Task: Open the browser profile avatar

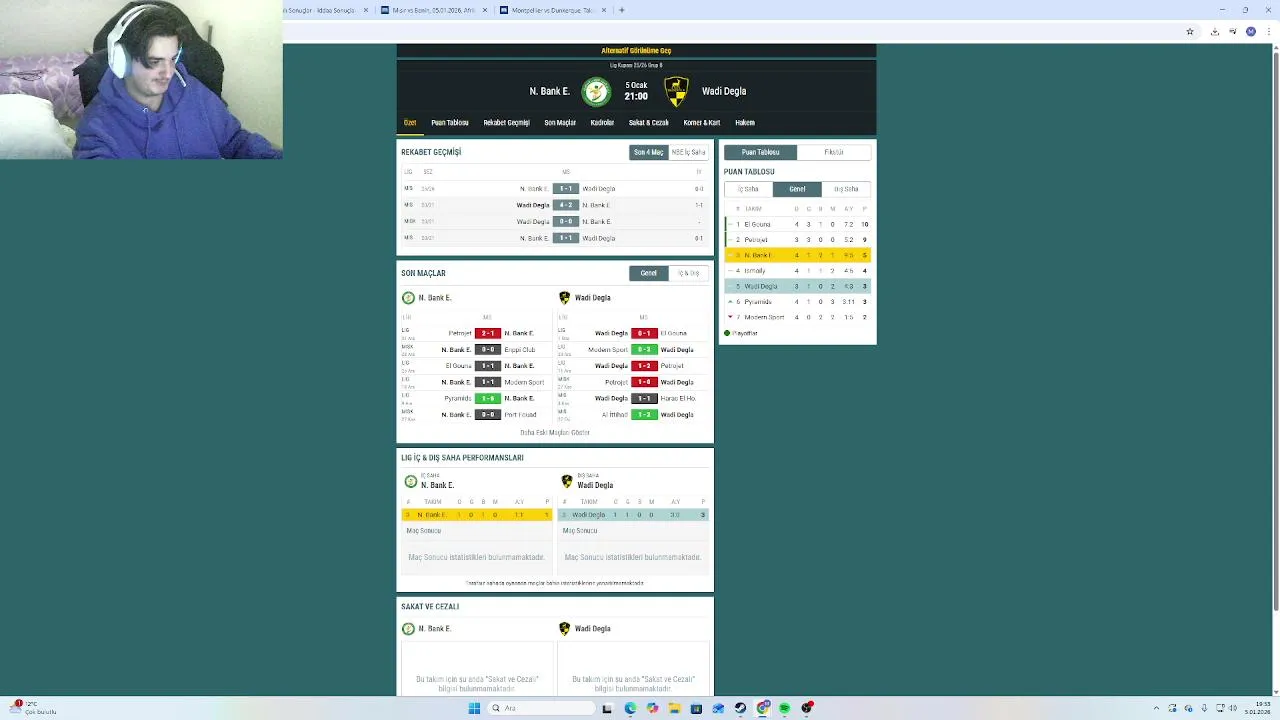Action: pyautogui.click(x=1250, y=32)
